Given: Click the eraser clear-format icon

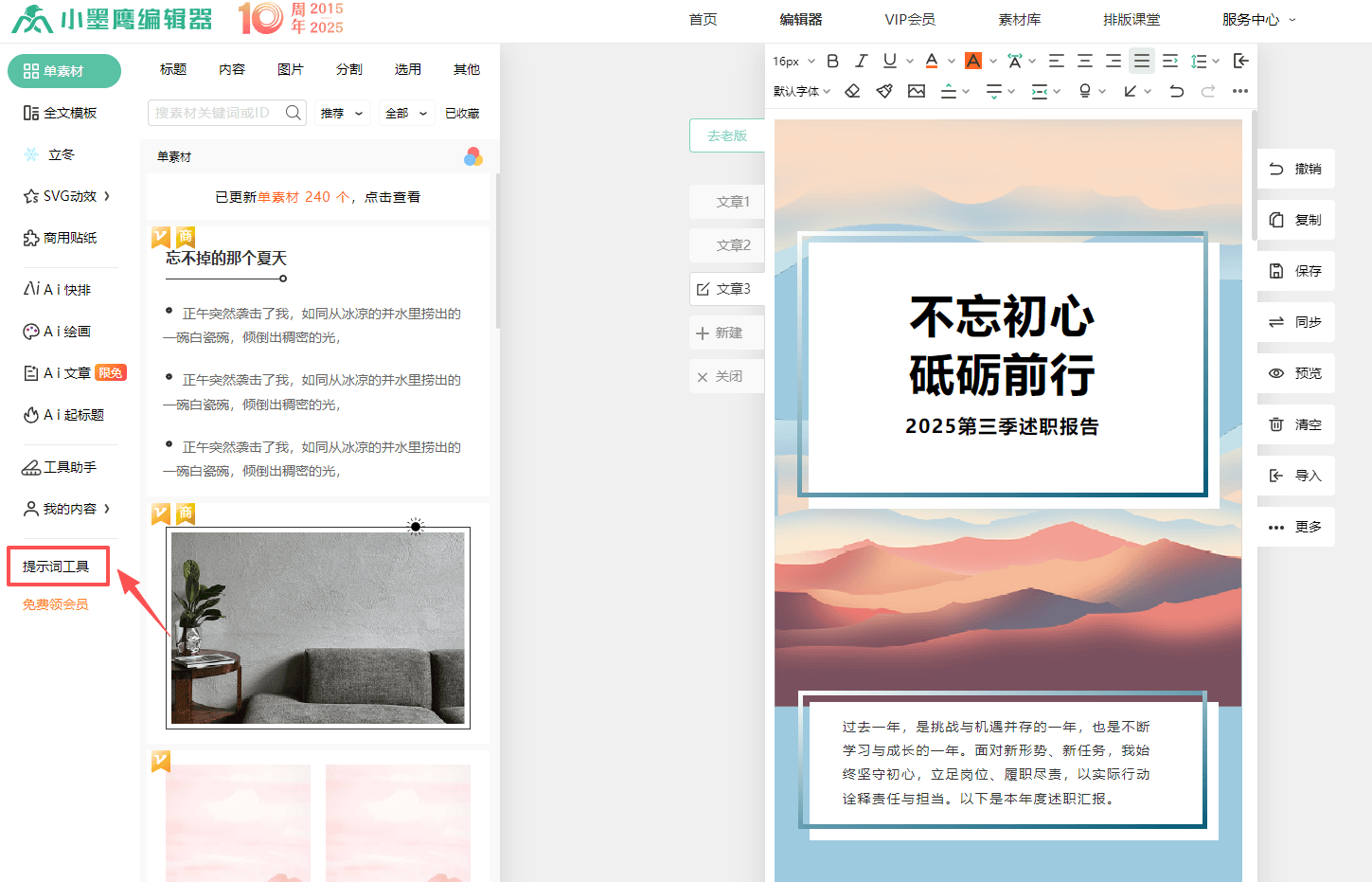Looking at the screenshot, I should coord(852,91).
